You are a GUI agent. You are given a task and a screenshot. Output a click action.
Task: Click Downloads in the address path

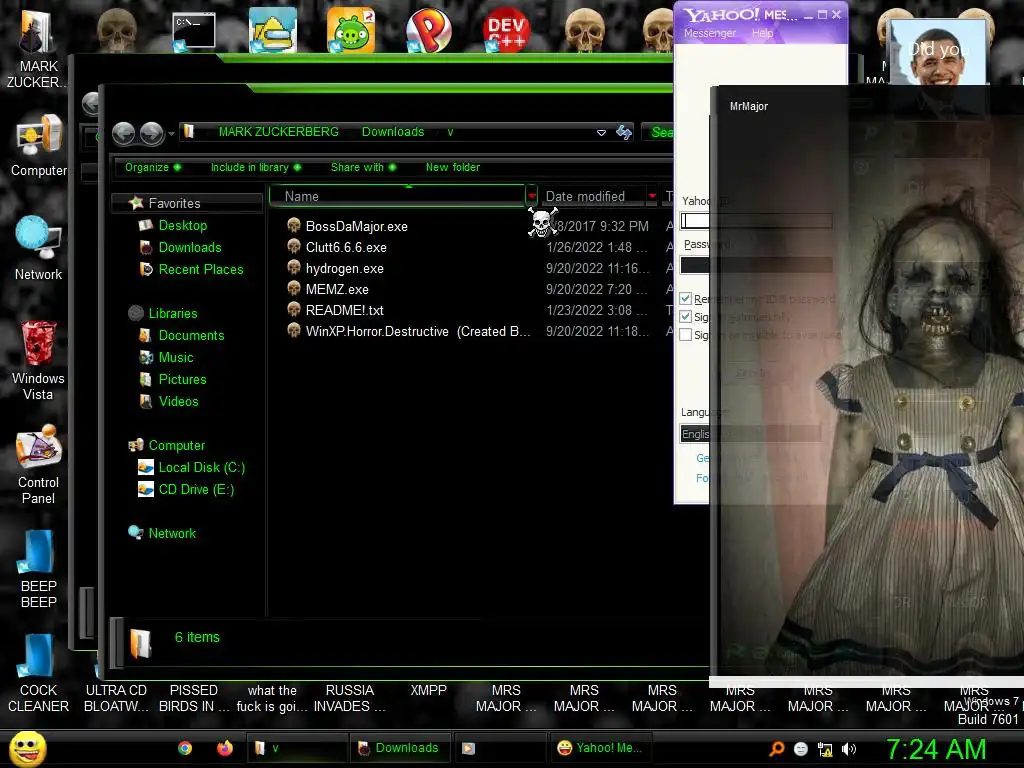393,132
